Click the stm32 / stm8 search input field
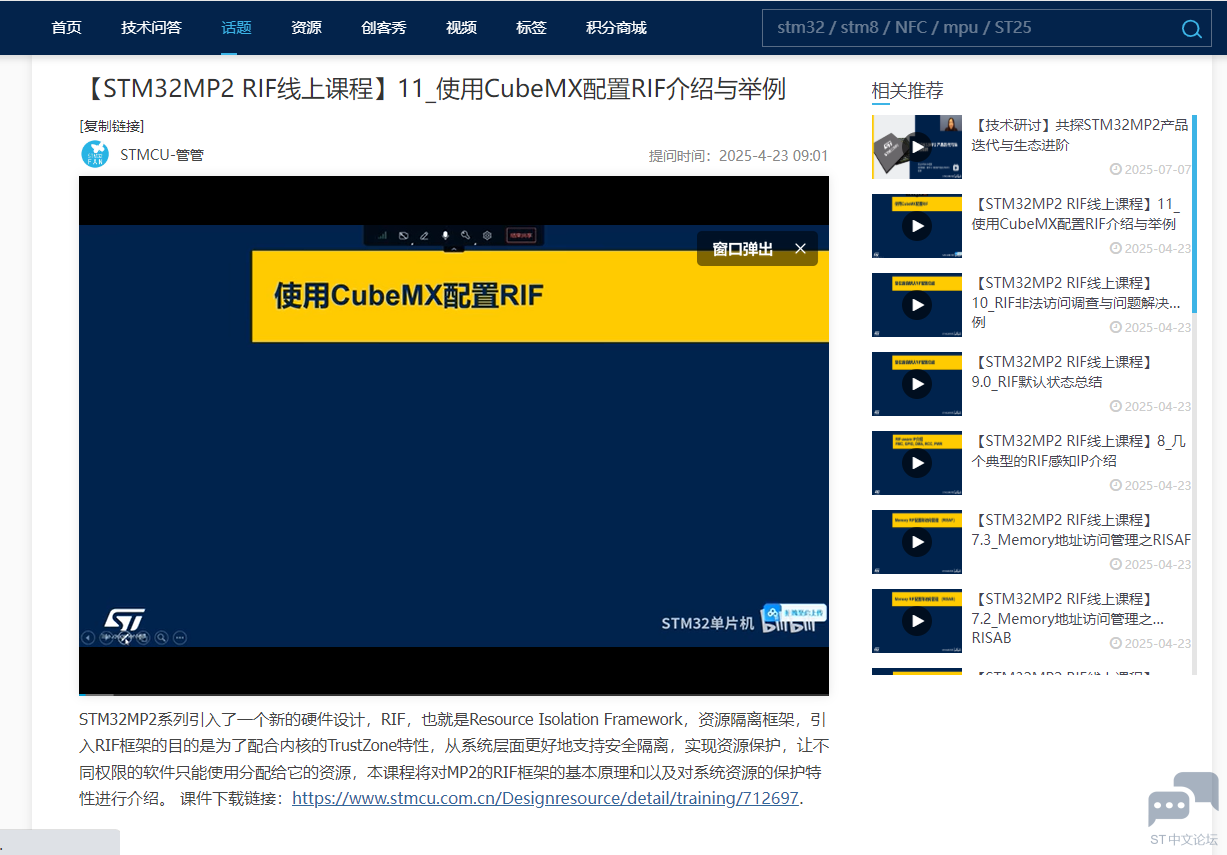1227x855 pixels. point(960,28)
